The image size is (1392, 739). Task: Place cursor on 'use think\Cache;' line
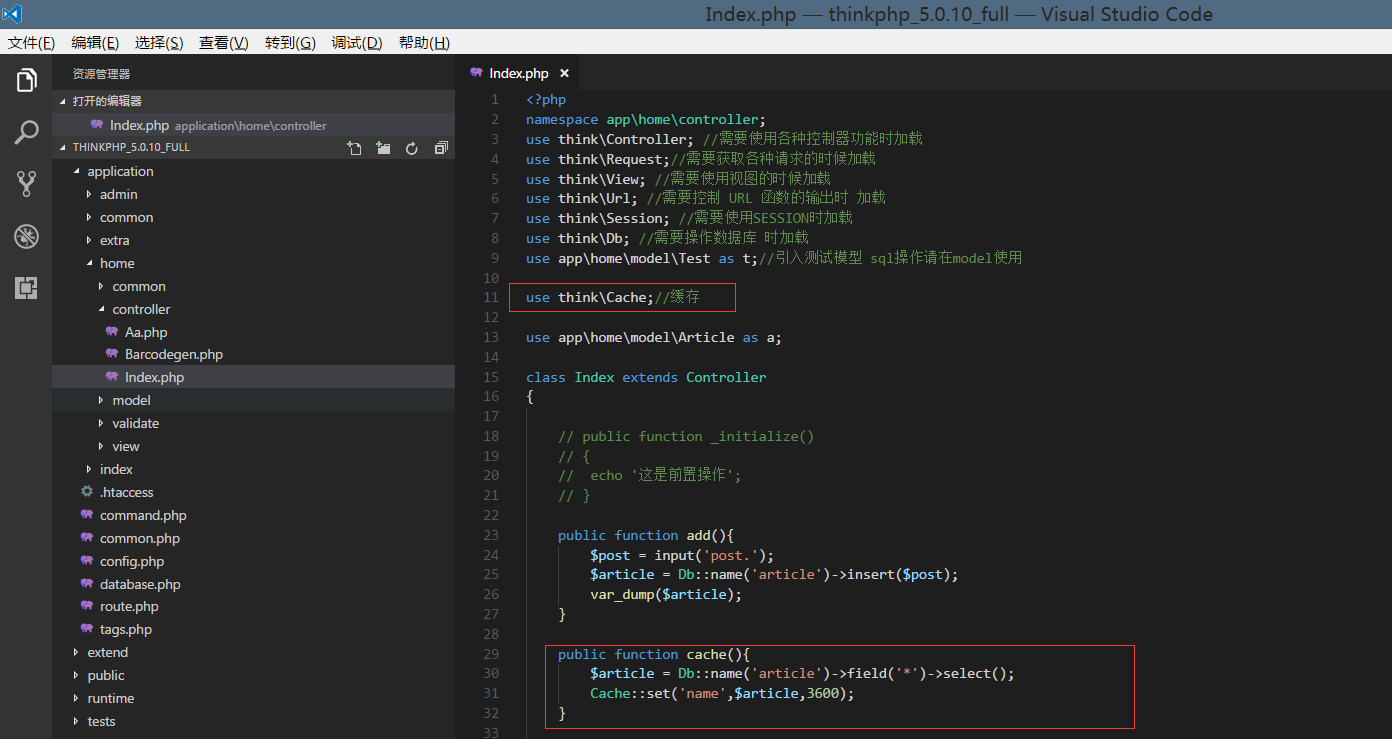(x=613, y=297)
